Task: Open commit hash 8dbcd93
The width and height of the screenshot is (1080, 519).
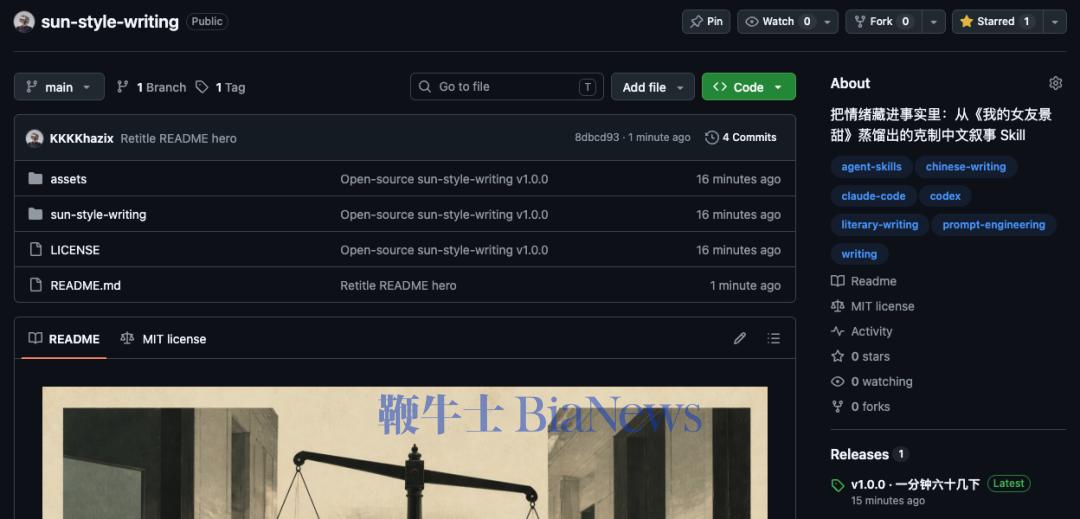Action: pos(596,138)
